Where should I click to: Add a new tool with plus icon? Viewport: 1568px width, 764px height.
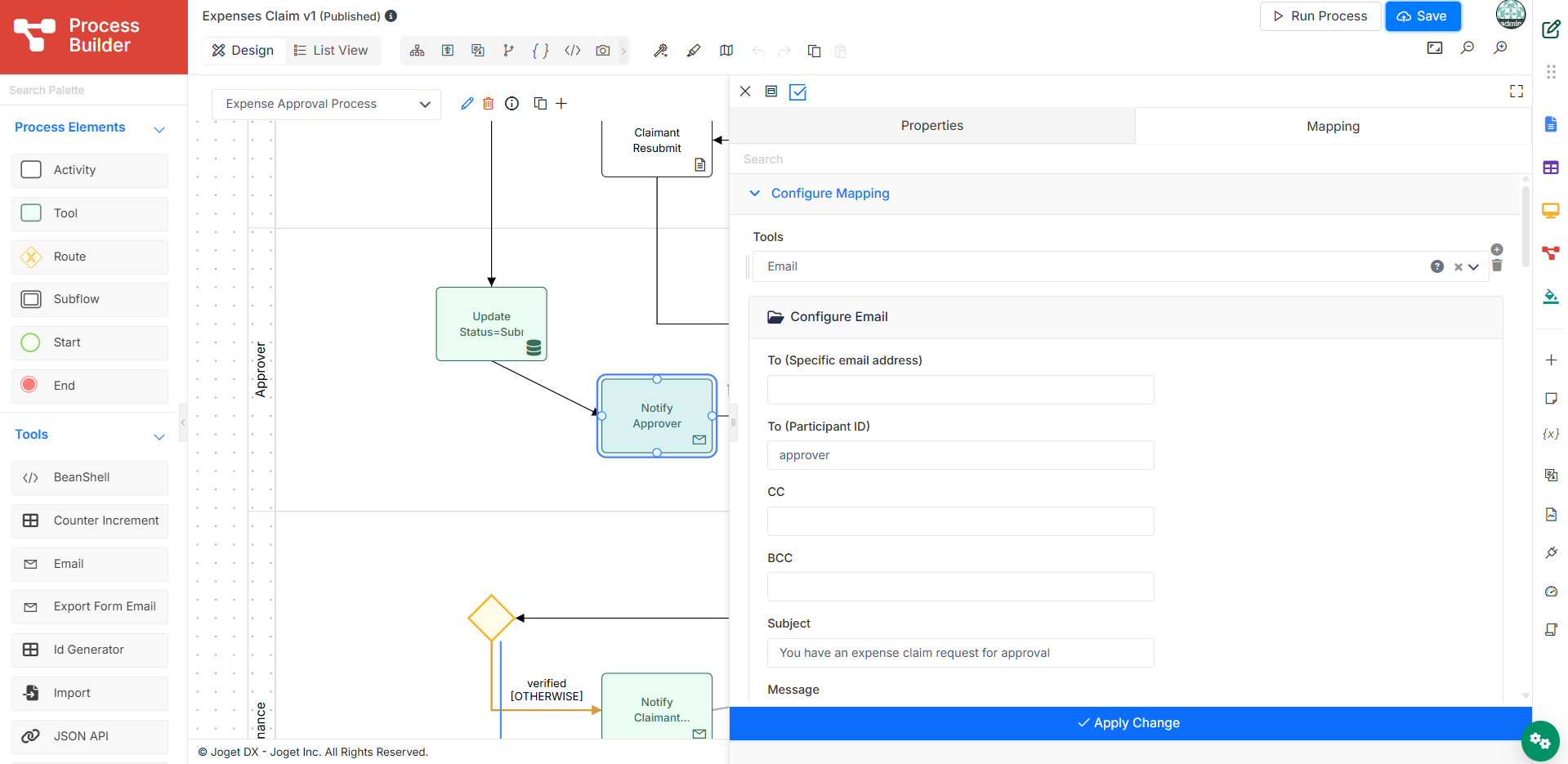pyautogui.click(x=1497, y=249)
